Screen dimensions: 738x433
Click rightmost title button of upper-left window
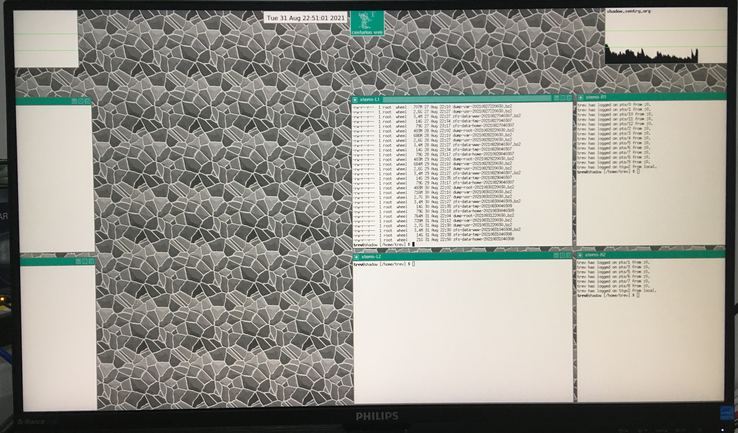point(87,101)
